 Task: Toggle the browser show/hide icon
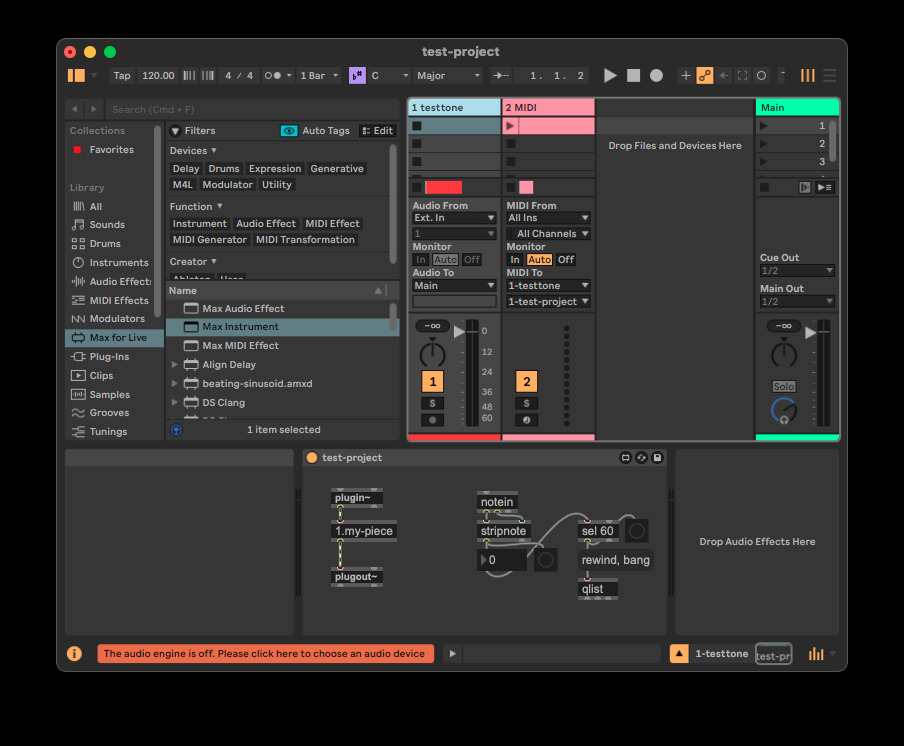pyautogui.click(x=76, y=76)
